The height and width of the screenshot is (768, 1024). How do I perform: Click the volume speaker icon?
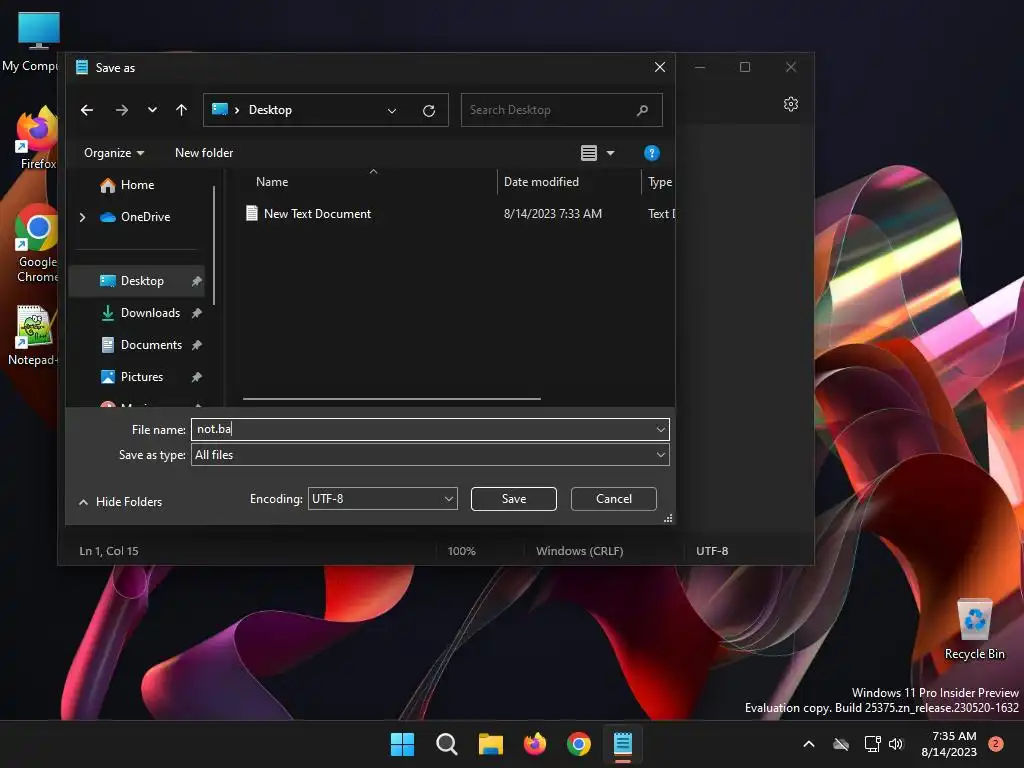coord(896,744)
